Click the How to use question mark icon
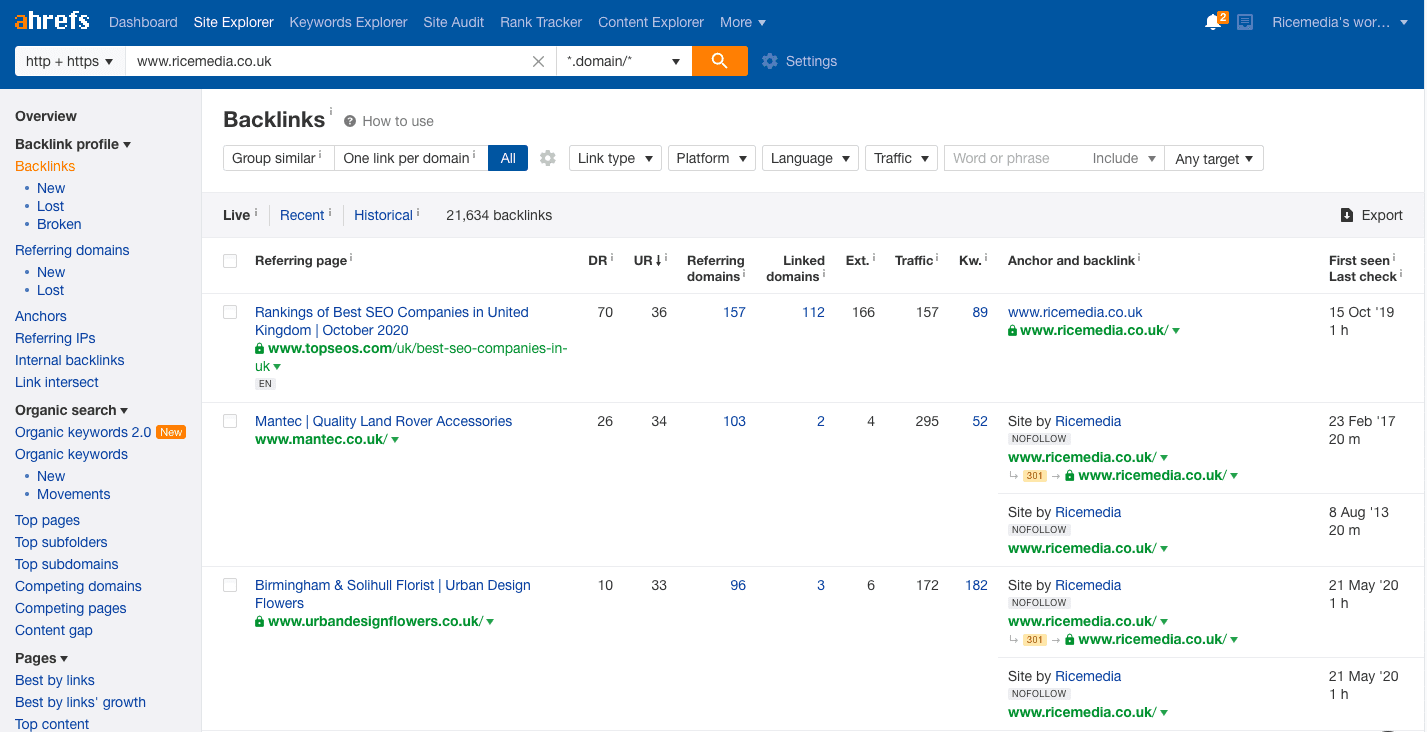This screenshot has height=732, width=1427. coord(350,121)
